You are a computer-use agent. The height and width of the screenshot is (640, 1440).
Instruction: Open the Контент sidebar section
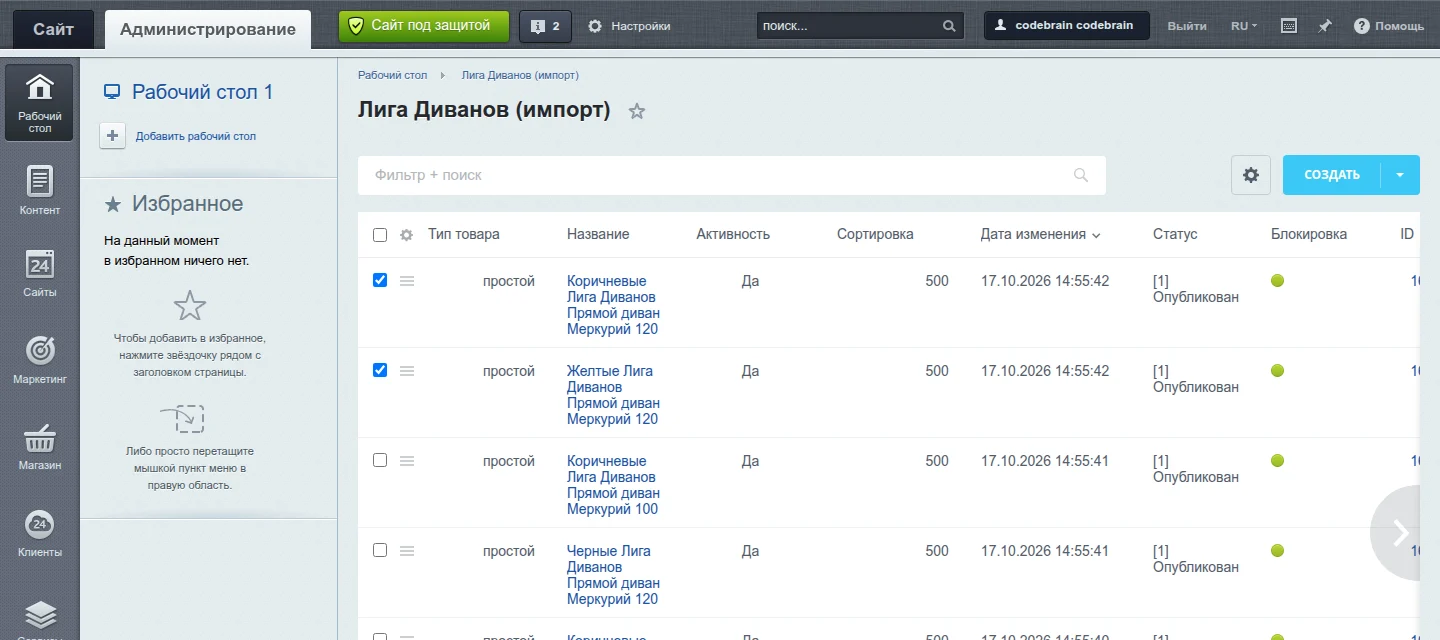pos(39,191)
